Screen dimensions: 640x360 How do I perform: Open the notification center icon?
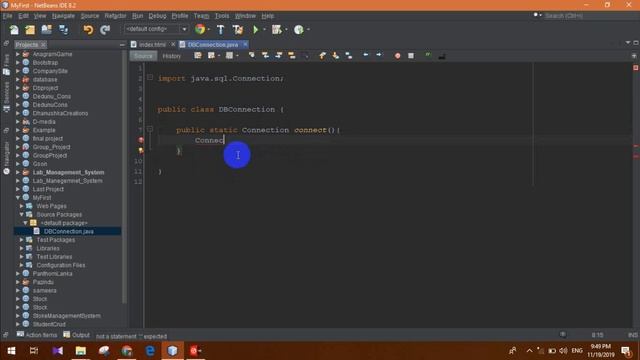coord(626,351)
